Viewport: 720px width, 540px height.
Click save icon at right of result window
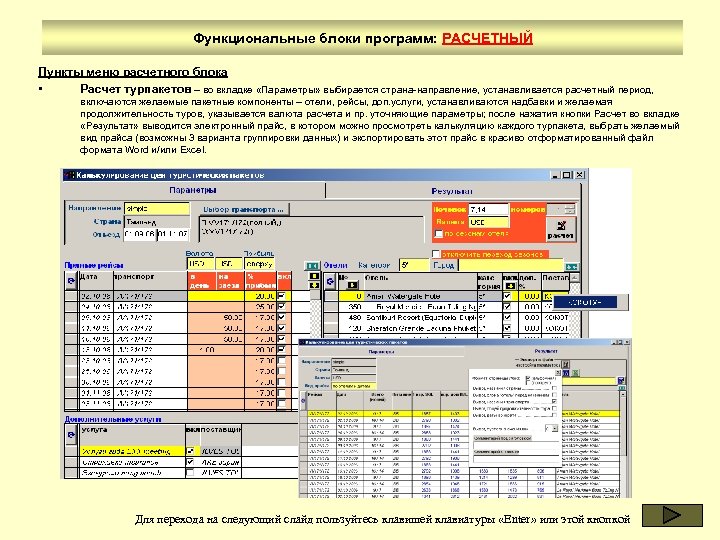pyautogui.click(x=621, y=381)
